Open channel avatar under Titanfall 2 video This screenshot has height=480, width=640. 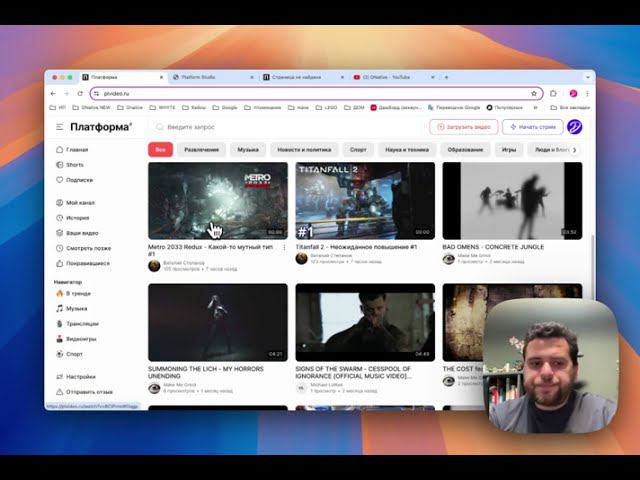pyautogui.click(x=302, y=258)
